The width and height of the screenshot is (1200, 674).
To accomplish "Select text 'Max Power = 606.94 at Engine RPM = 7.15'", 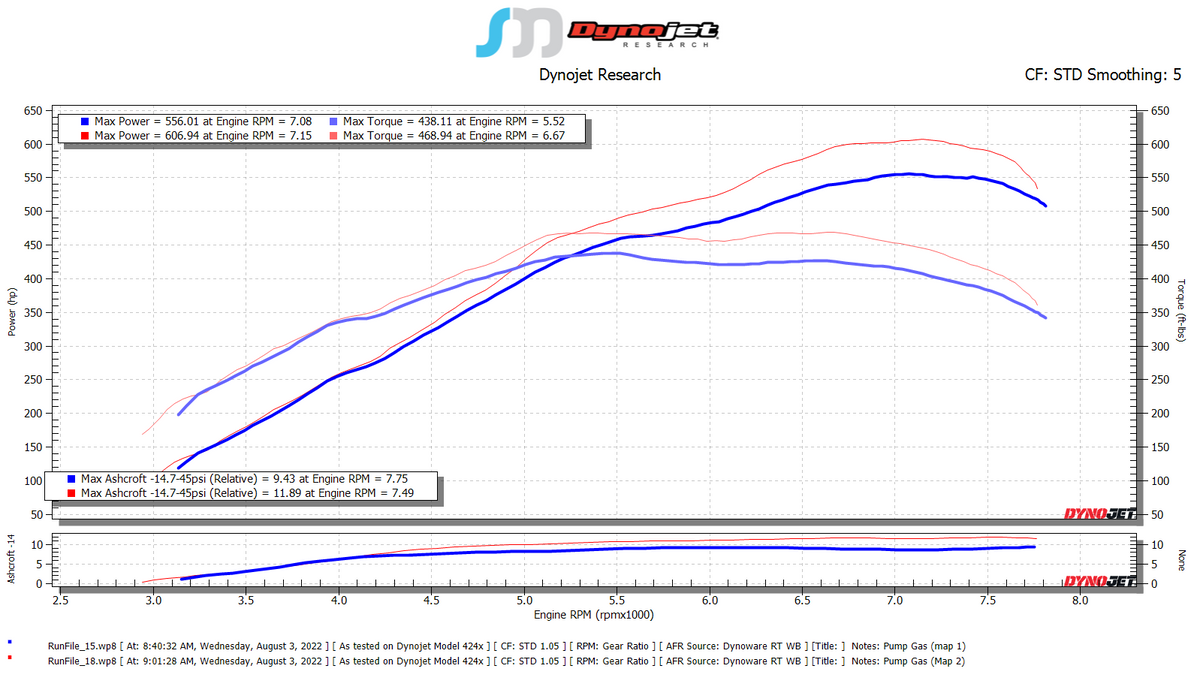I will click(x=203, y=136).
